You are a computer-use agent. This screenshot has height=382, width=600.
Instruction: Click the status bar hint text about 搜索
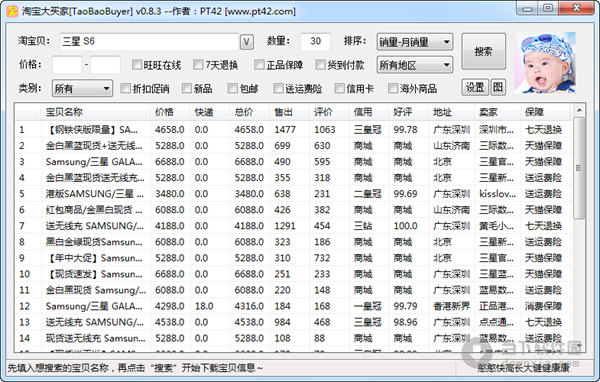[135, 368]
